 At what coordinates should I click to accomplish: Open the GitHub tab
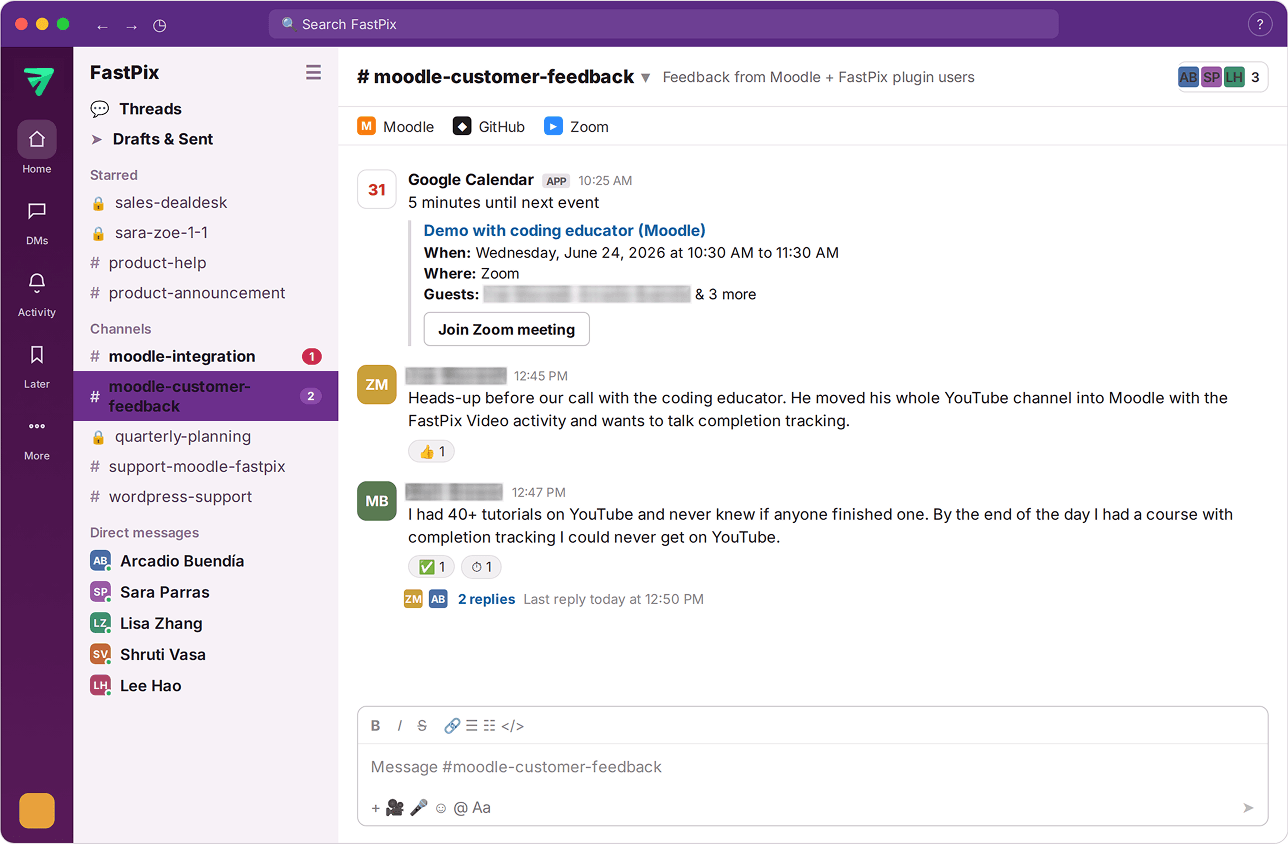[x=489, y=127]
